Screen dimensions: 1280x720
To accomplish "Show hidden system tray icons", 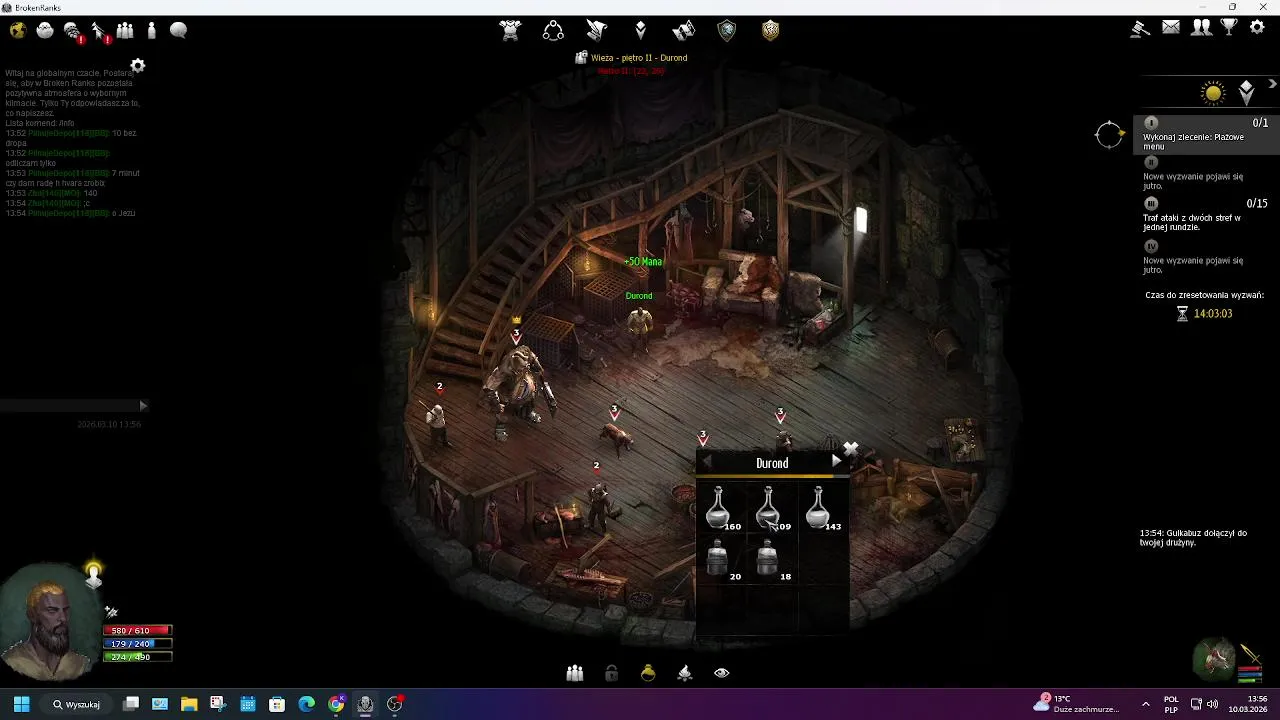I will pos(1145,704).
